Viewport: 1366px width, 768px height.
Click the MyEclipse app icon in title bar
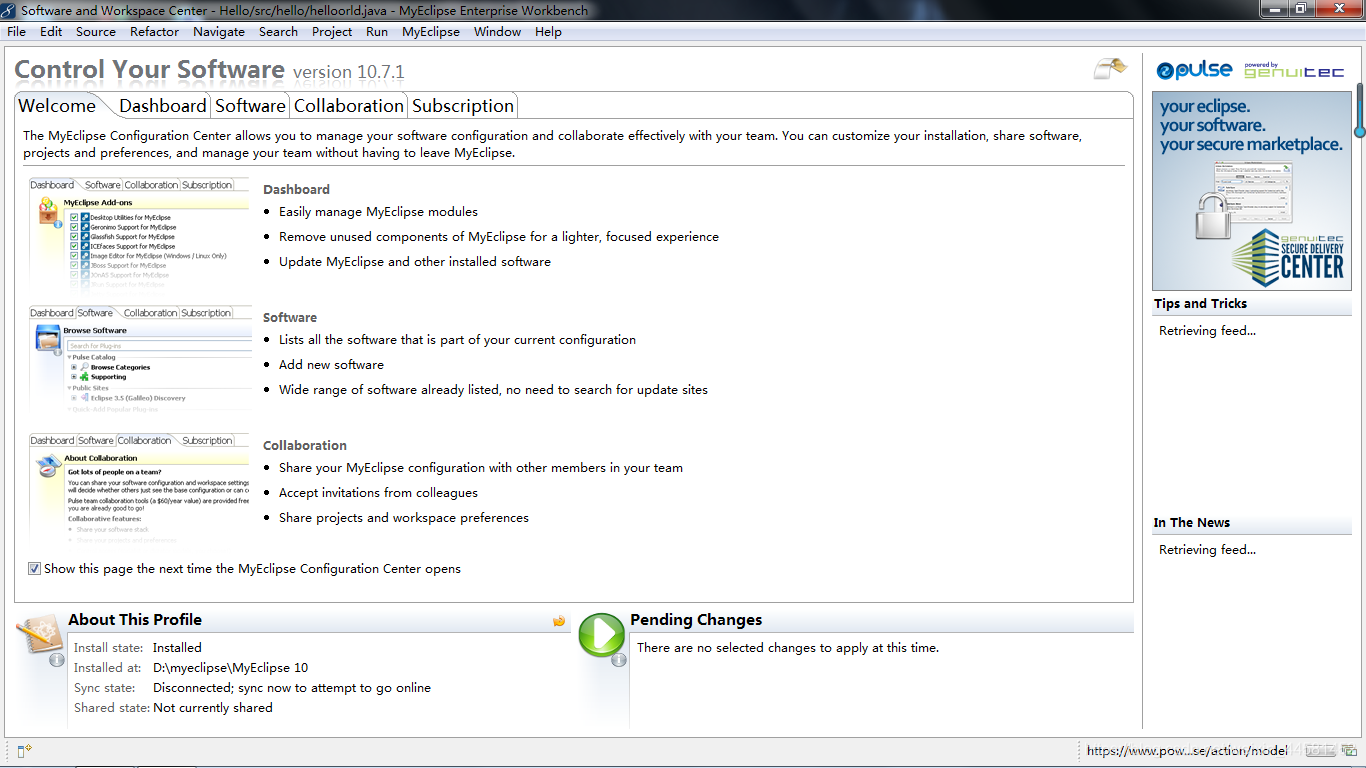coord(10,10)
